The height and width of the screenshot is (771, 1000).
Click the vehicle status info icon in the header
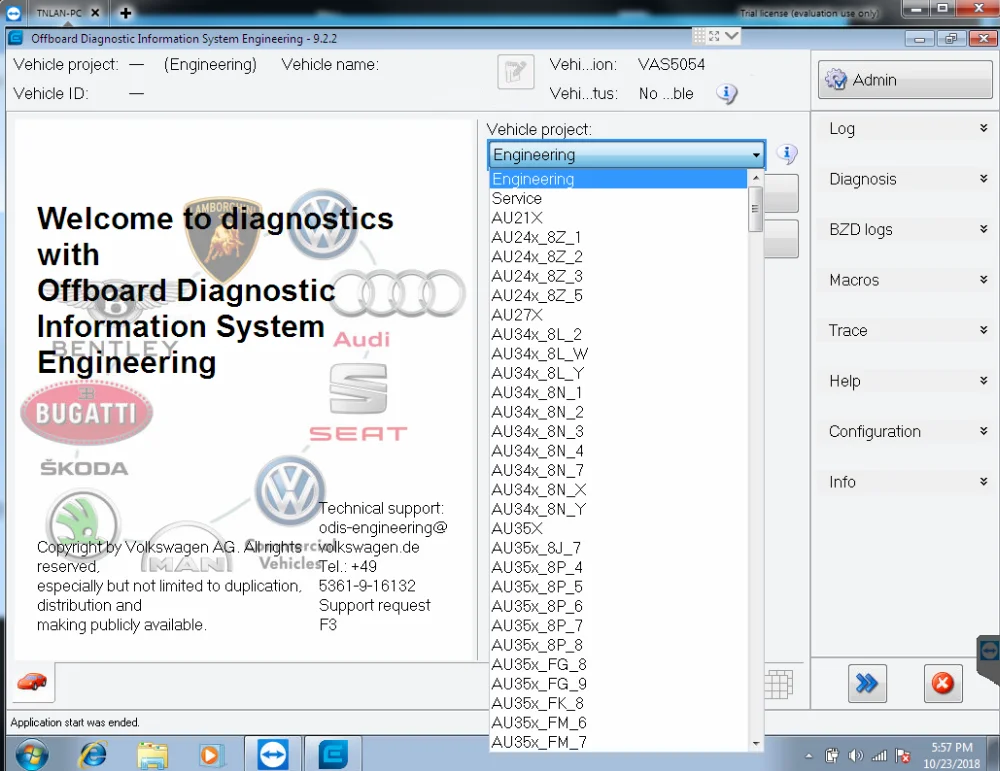726,94
